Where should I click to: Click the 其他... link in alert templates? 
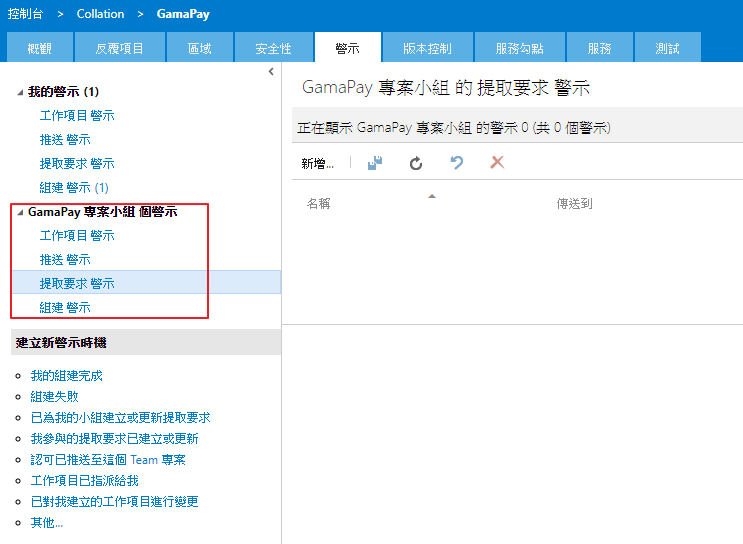(x=46, y=523)
